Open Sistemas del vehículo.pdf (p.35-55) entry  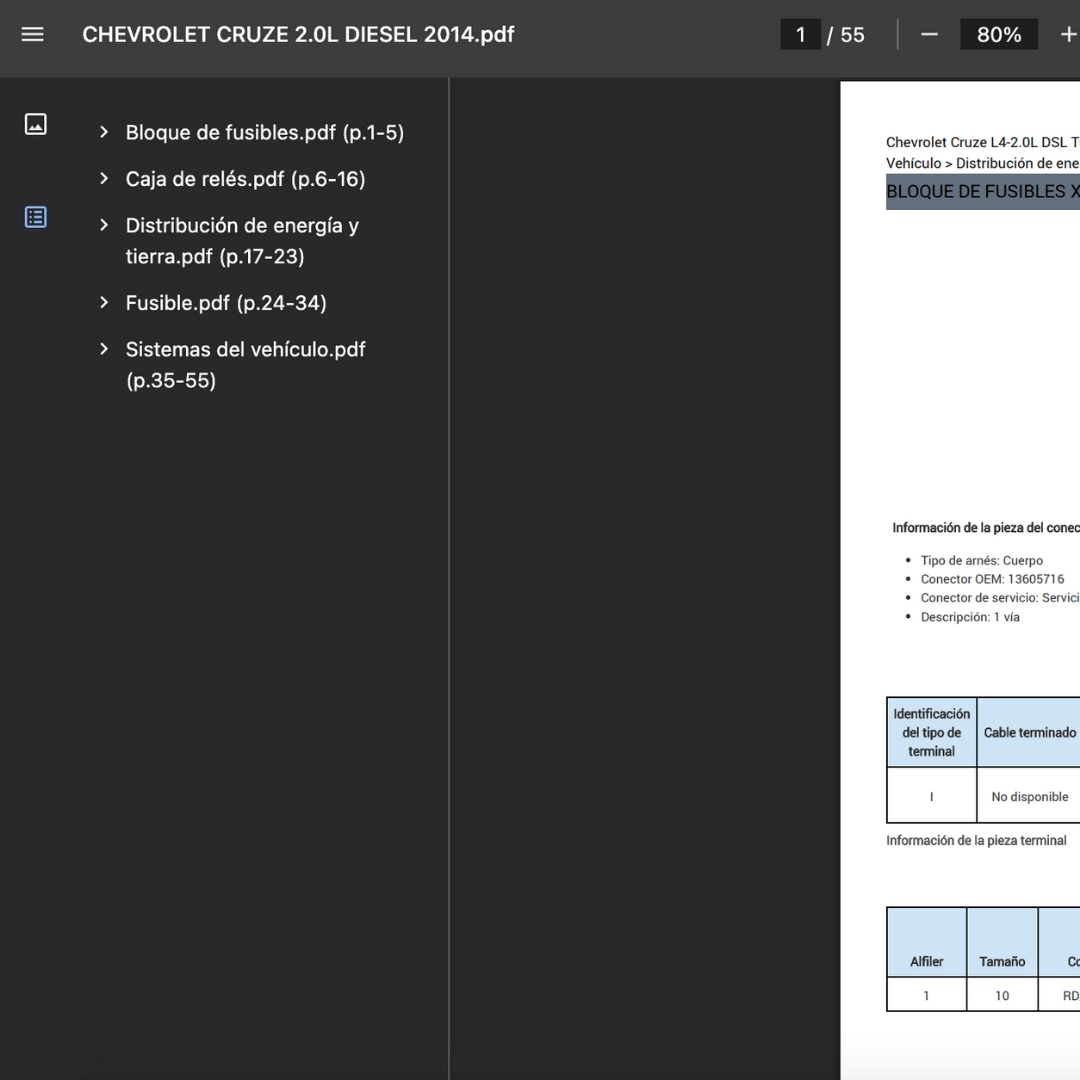(245, 365)
